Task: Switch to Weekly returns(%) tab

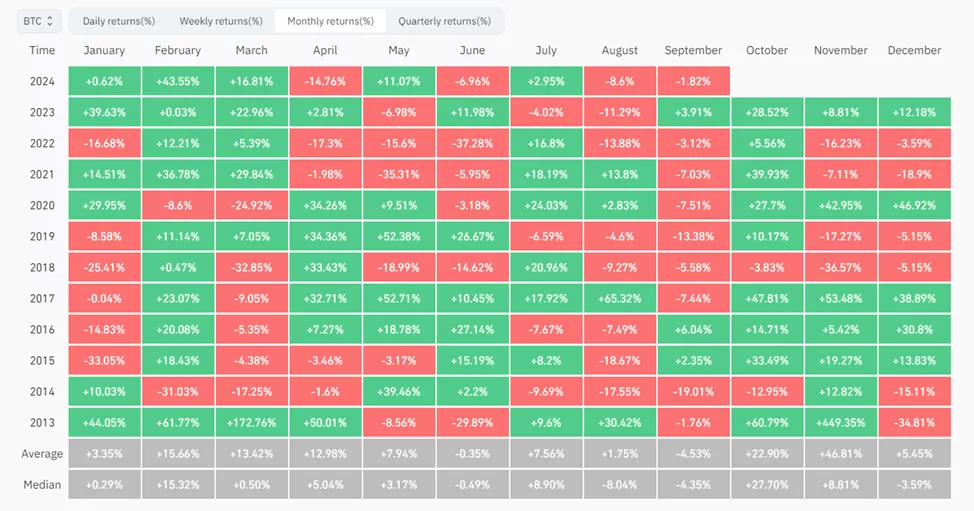Action: tap(221, 21)
